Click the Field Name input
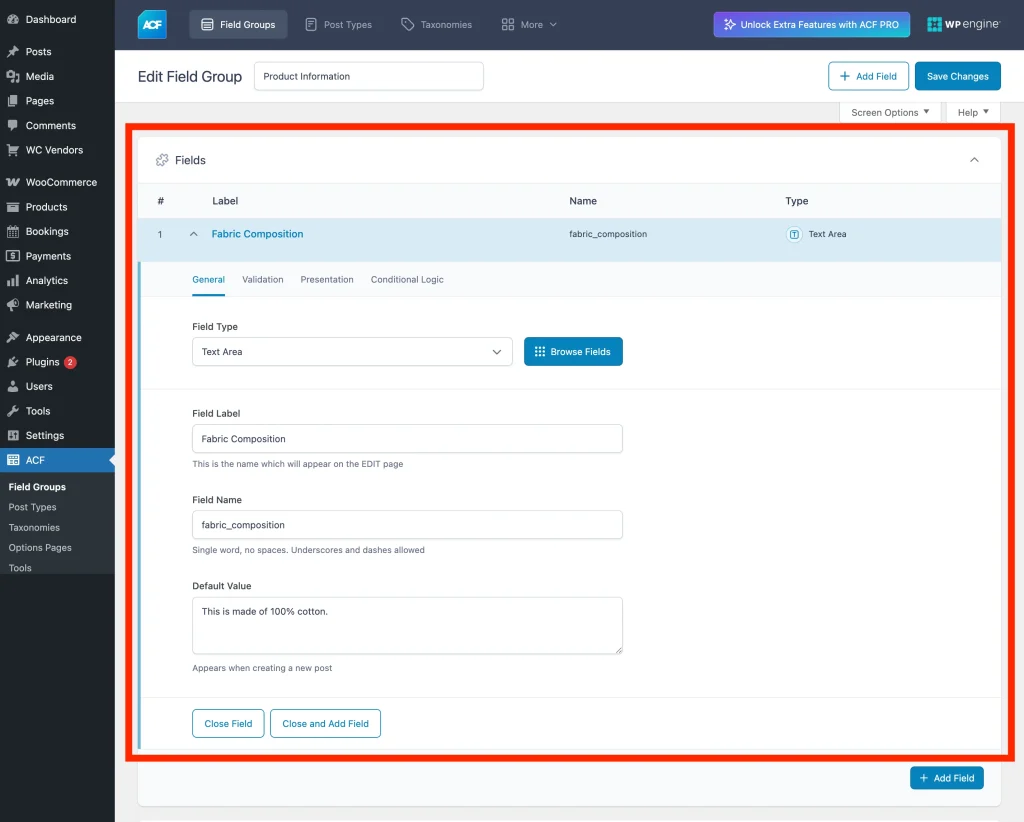The height and width of the screenshot is (822, 1024). tap(407, 525)
